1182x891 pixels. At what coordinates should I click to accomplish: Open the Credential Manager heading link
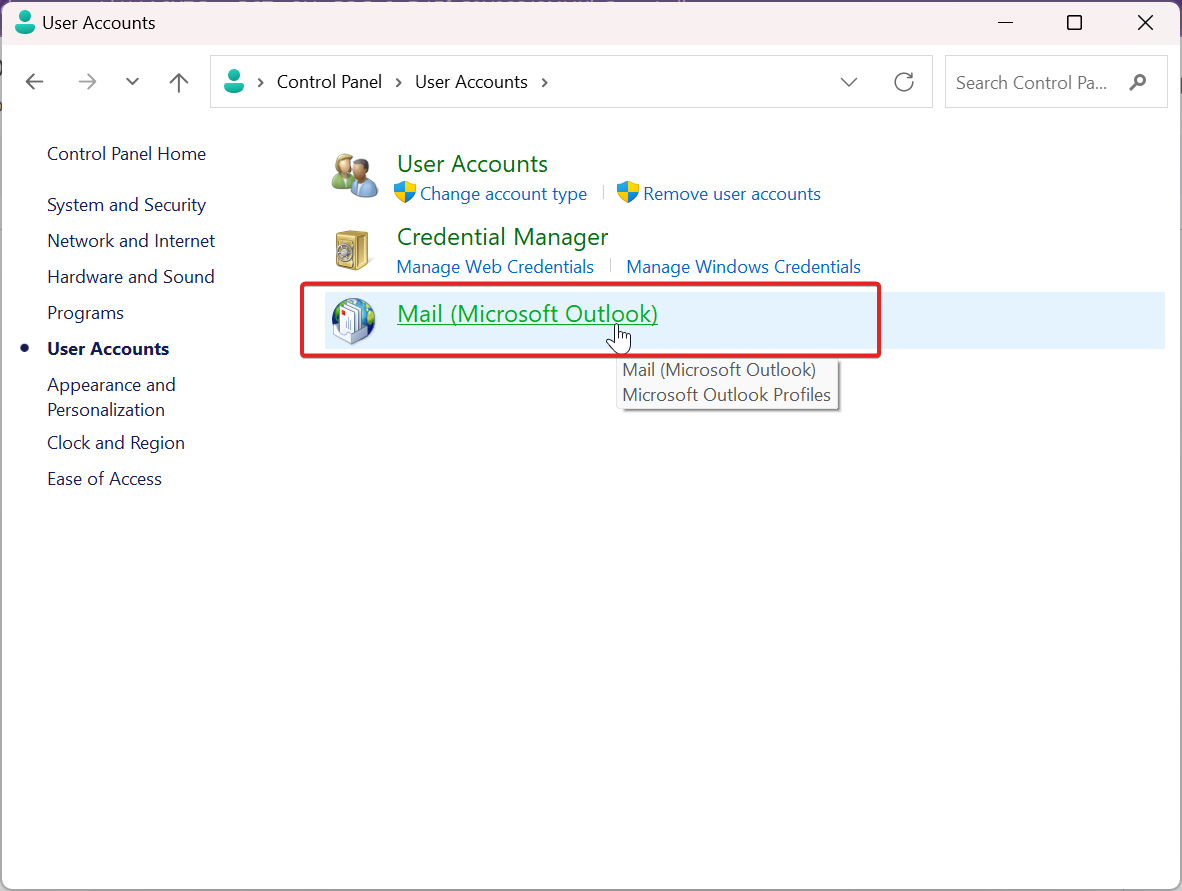502,237
